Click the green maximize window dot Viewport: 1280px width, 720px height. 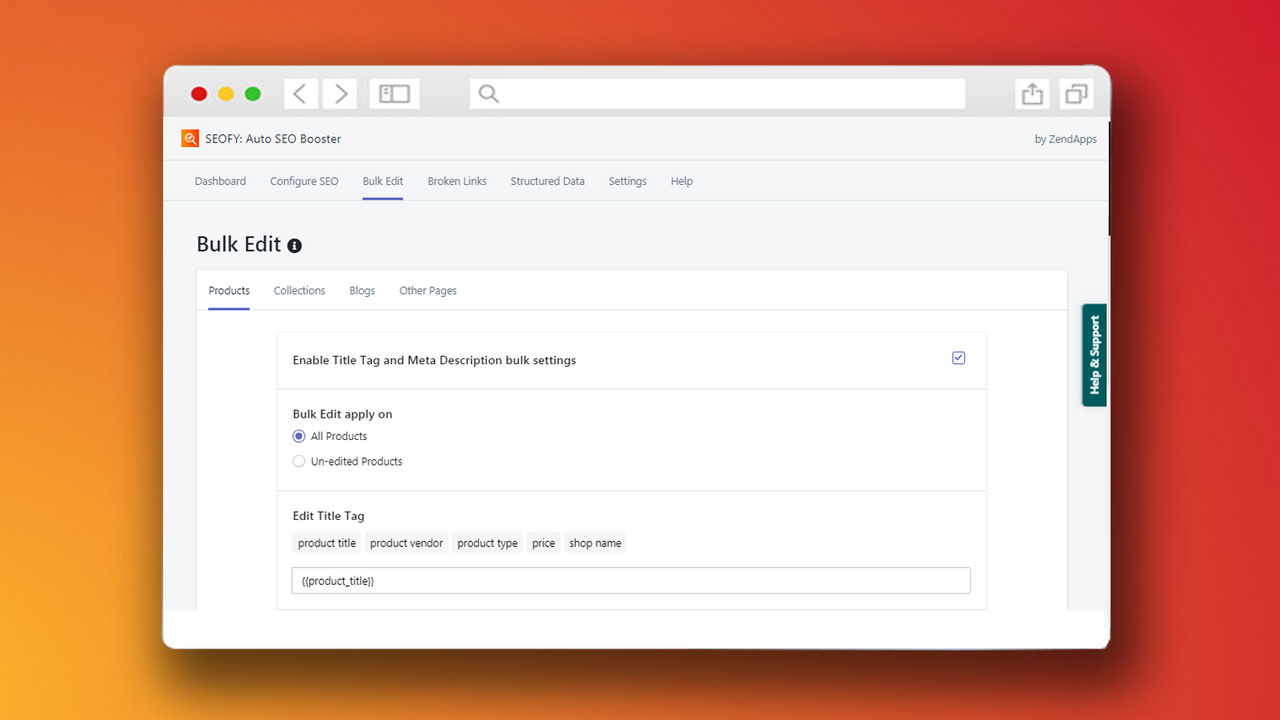click(x=253, y=94)
